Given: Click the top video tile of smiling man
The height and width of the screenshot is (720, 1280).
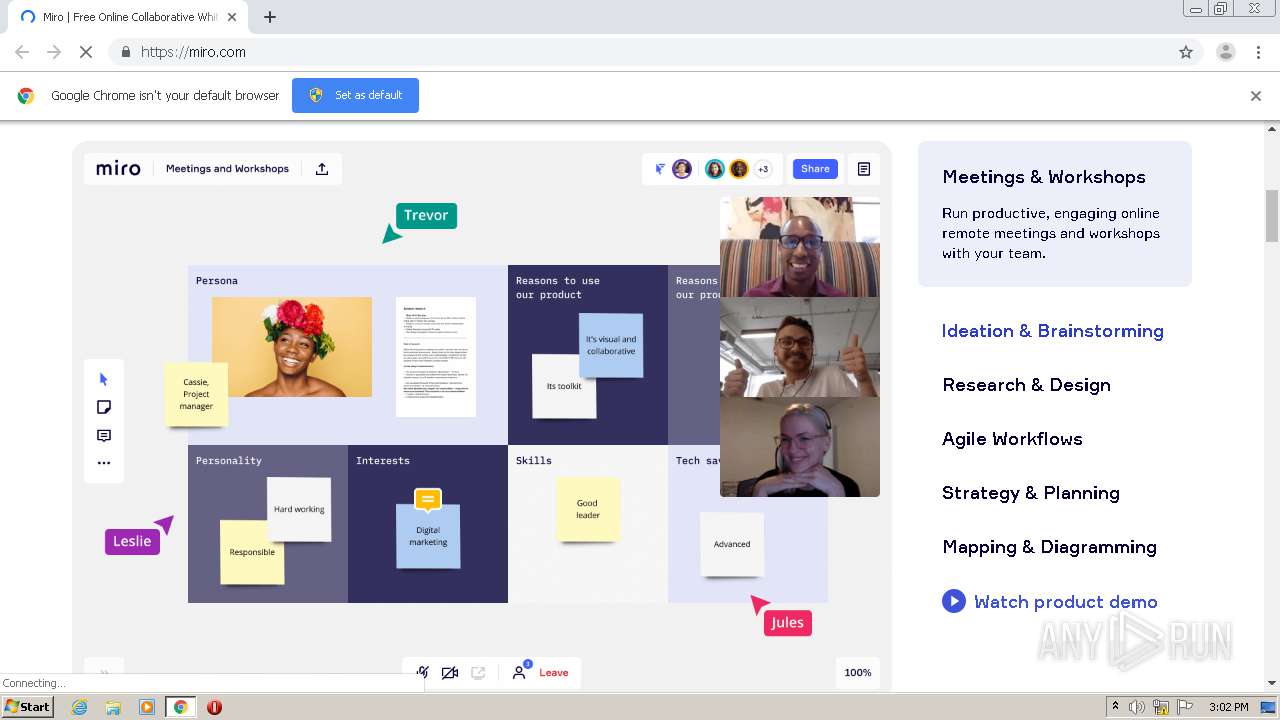Looking at the screenshot, I should click(x=800, y=247).
